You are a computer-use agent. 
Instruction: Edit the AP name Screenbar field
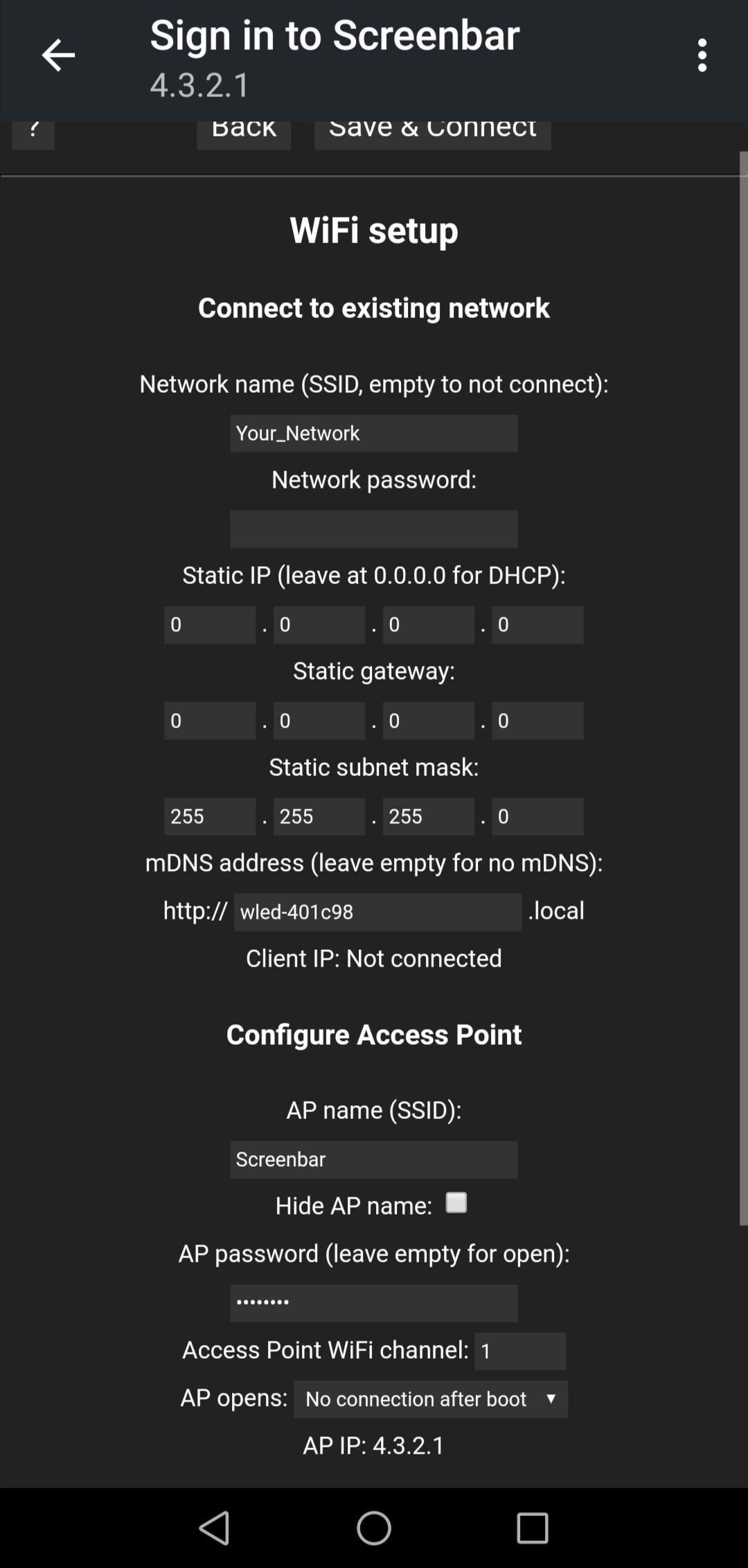(373, 1160)
